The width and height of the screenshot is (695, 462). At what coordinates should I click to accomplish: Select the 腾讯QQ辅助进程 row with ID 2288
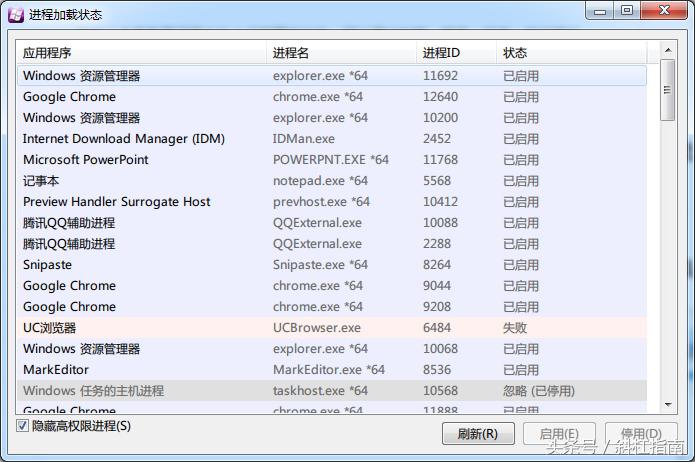pyautogui.click(x=332, y=244)
